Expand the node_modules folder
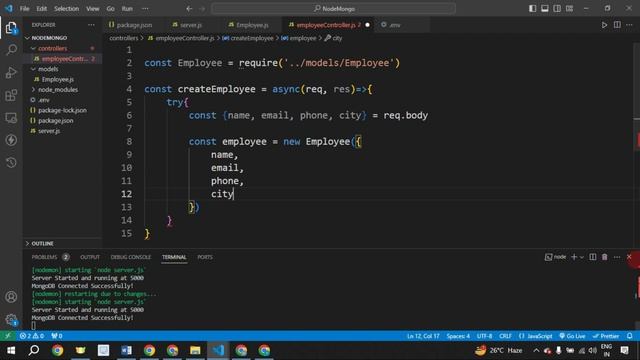640x360 pixels. click(58, 89)
